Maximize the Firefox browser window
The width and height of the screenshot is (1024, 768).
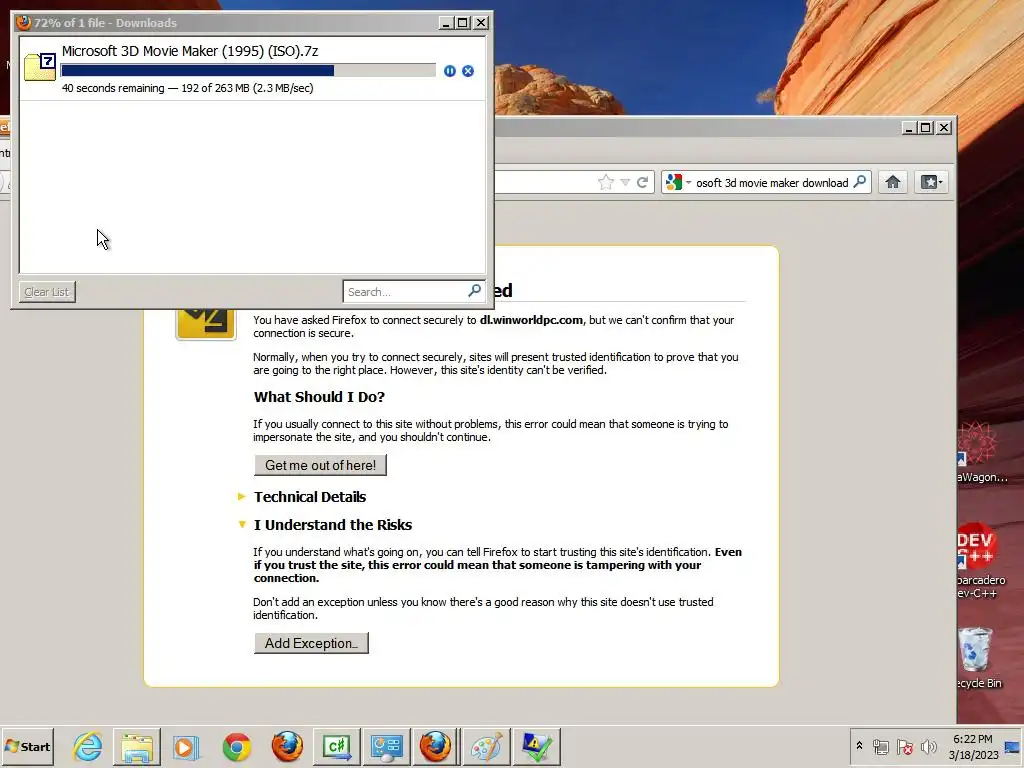(x=926, y=128)
